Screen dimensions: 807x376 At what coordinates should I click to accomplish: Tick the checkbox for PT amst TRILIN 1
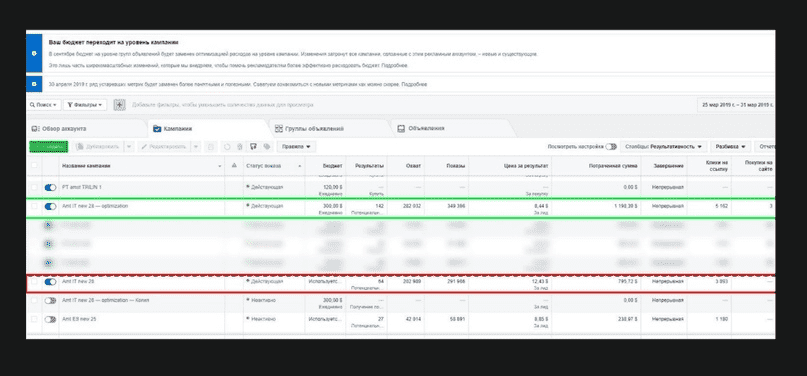(34, 187)
